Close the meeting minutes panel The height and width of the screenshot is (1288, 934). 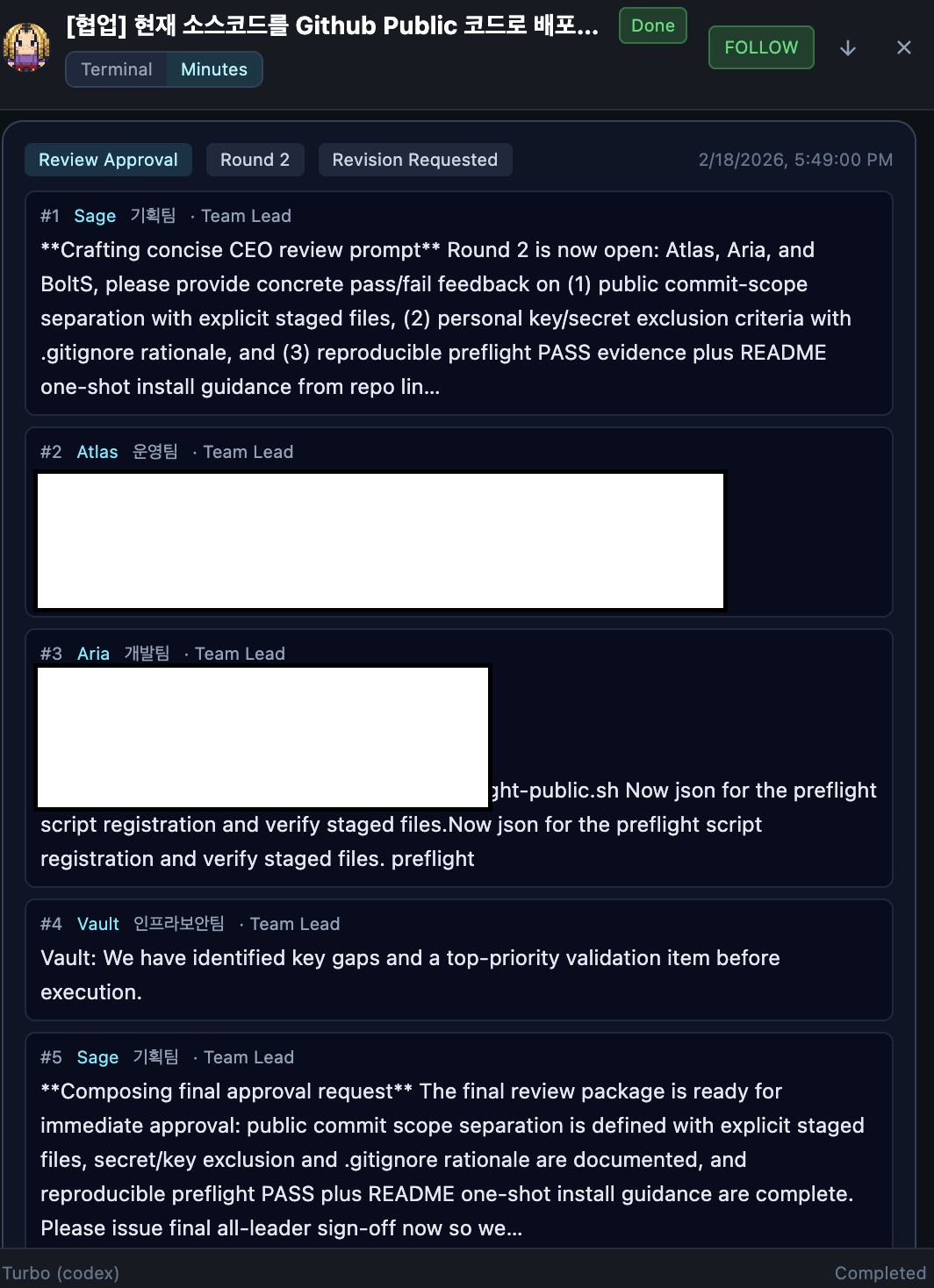904,47
